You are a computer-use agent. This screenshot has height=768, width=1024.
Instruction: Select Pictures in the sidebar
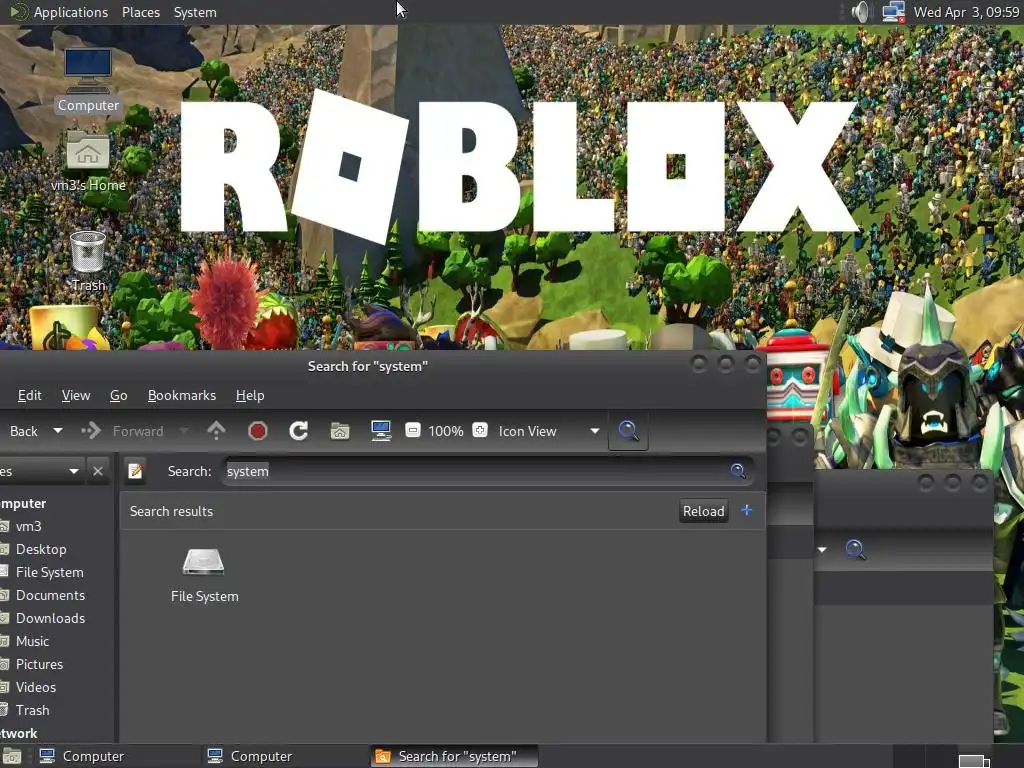pos(39,664)
